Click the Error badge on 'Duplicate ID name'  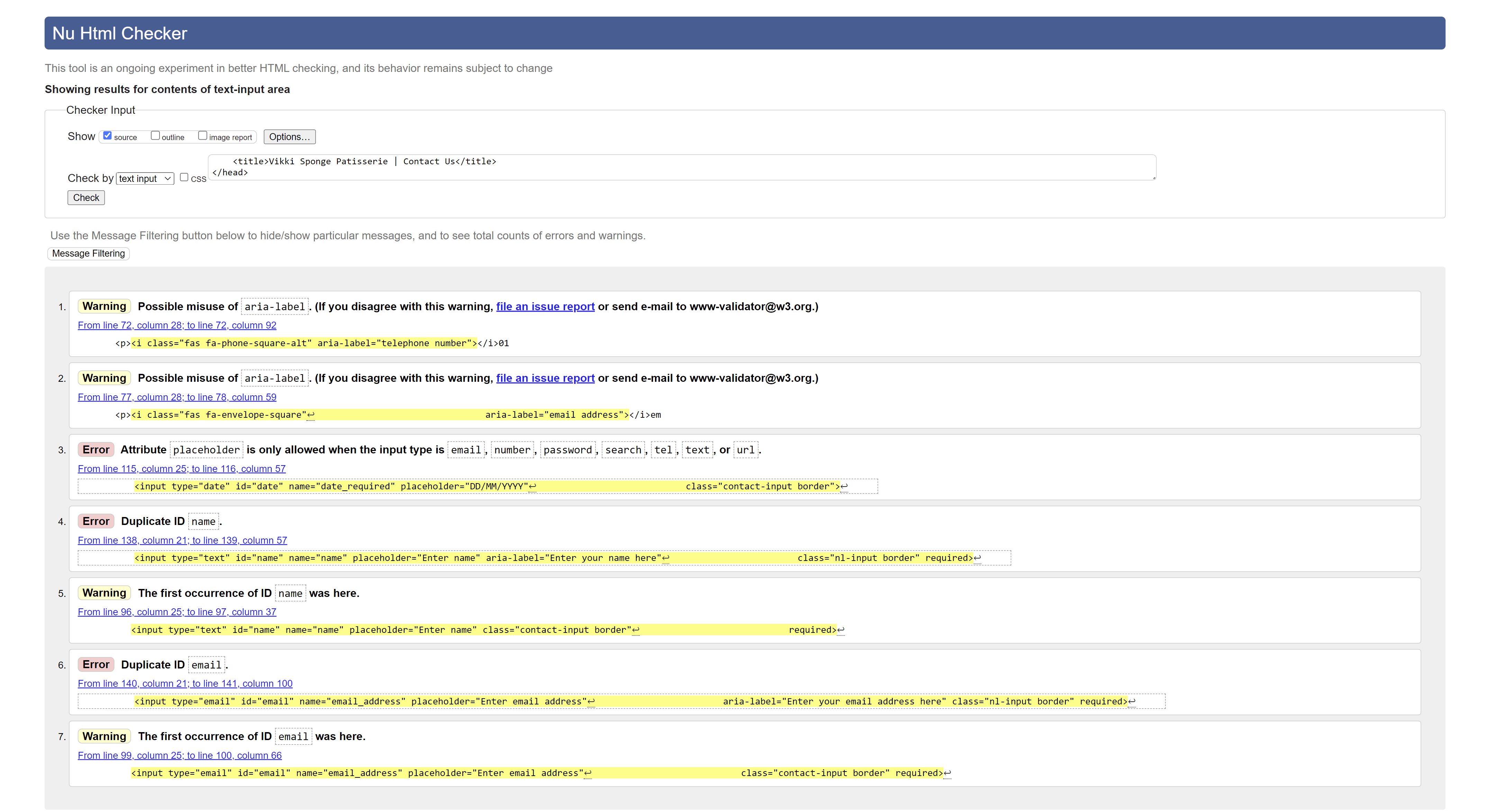point(96,521)
